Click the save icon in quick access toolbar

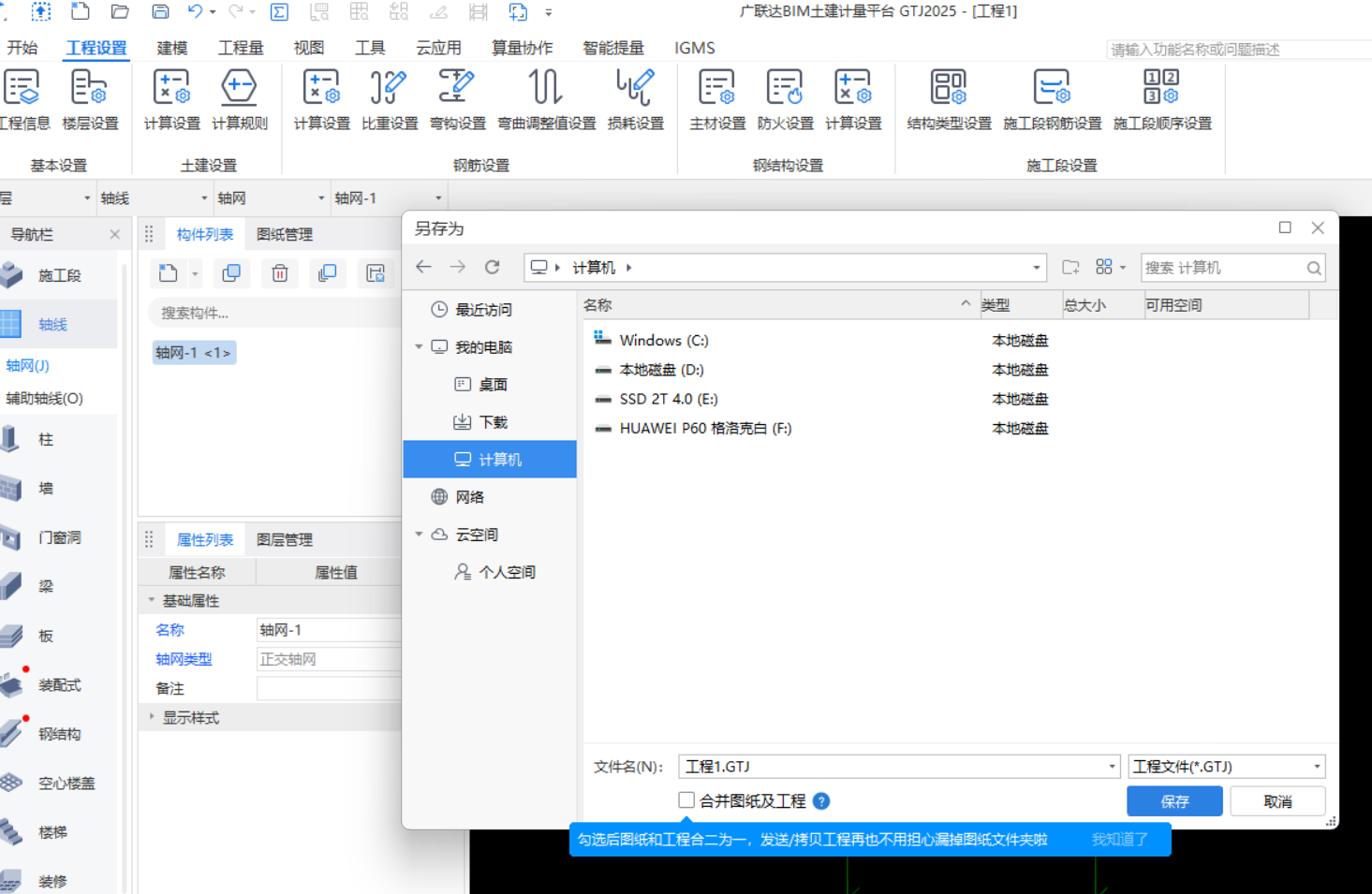click(x=160, y=12)
